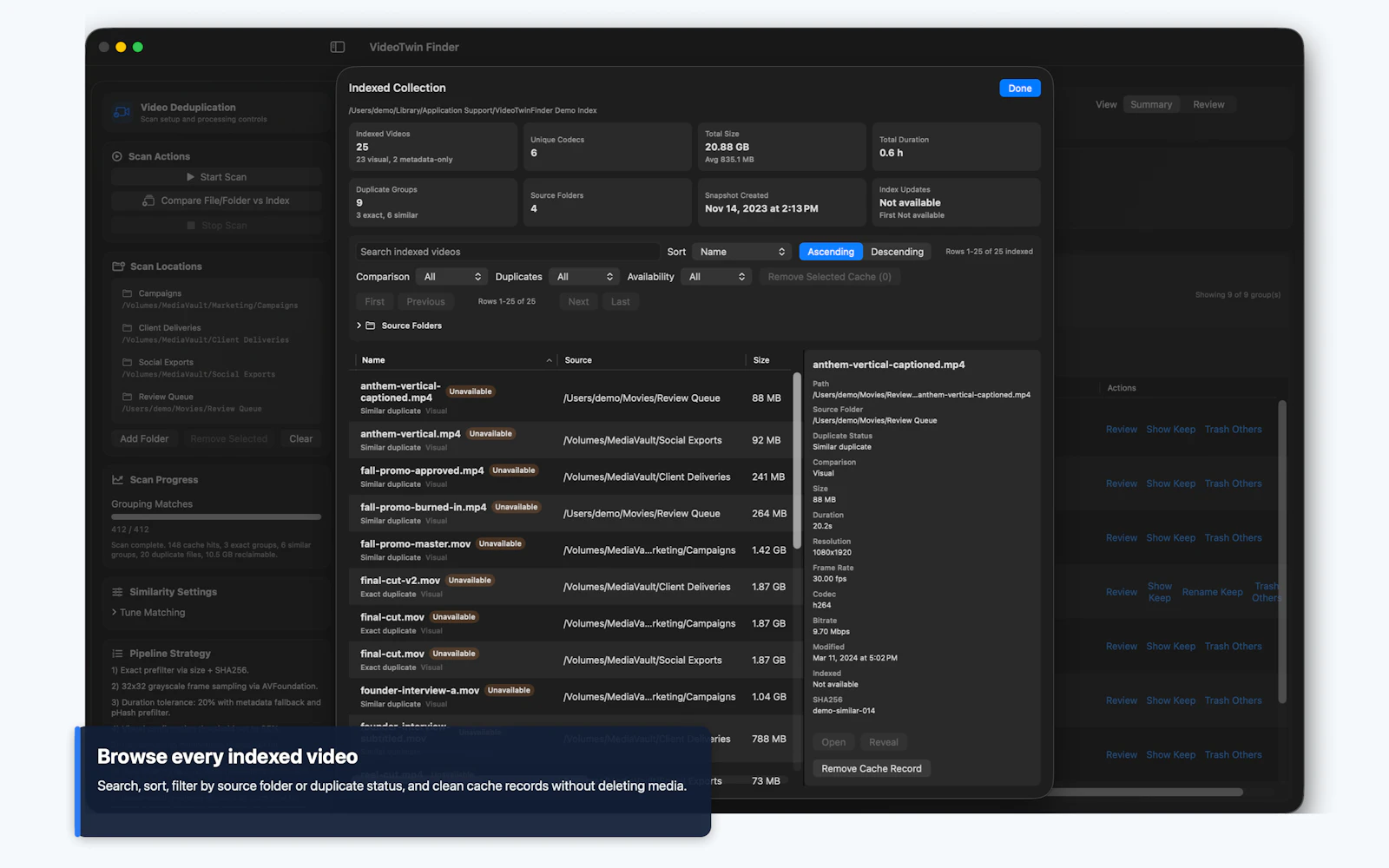Click the Unavailable badge on final-cut-v2.mov

coord(470,581)
